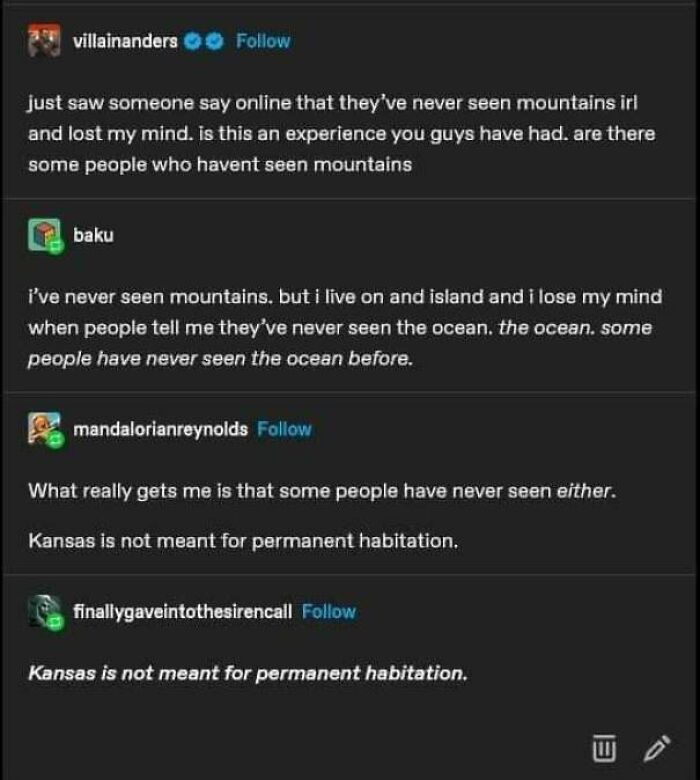The image size is (700, 780).
Task: Follow mandalorianreynolds
Action: (284, 429)
